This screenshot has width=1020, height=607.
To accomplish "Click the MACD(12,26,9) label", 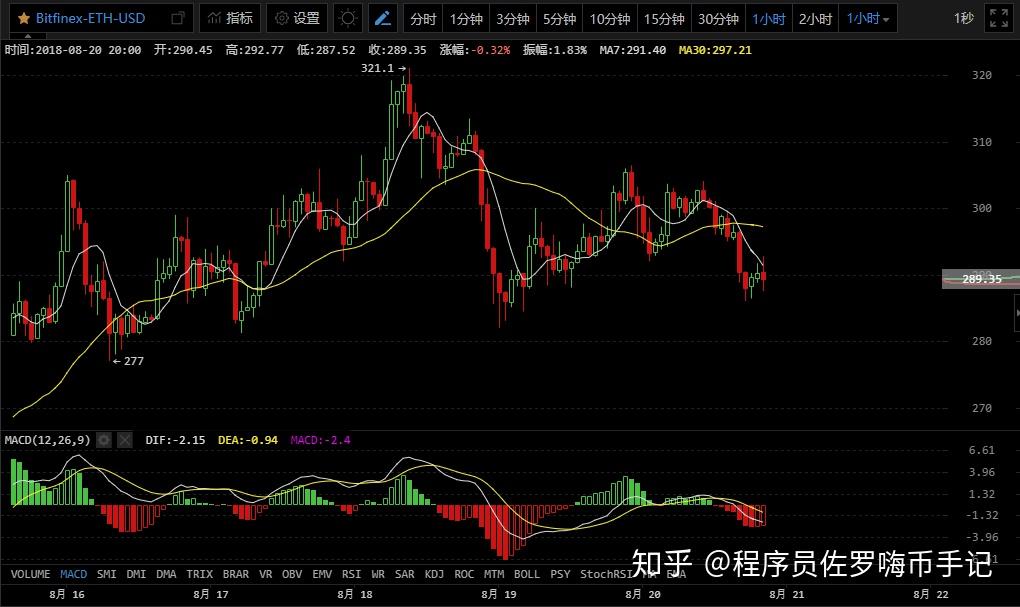I will (x=47, y=440).
